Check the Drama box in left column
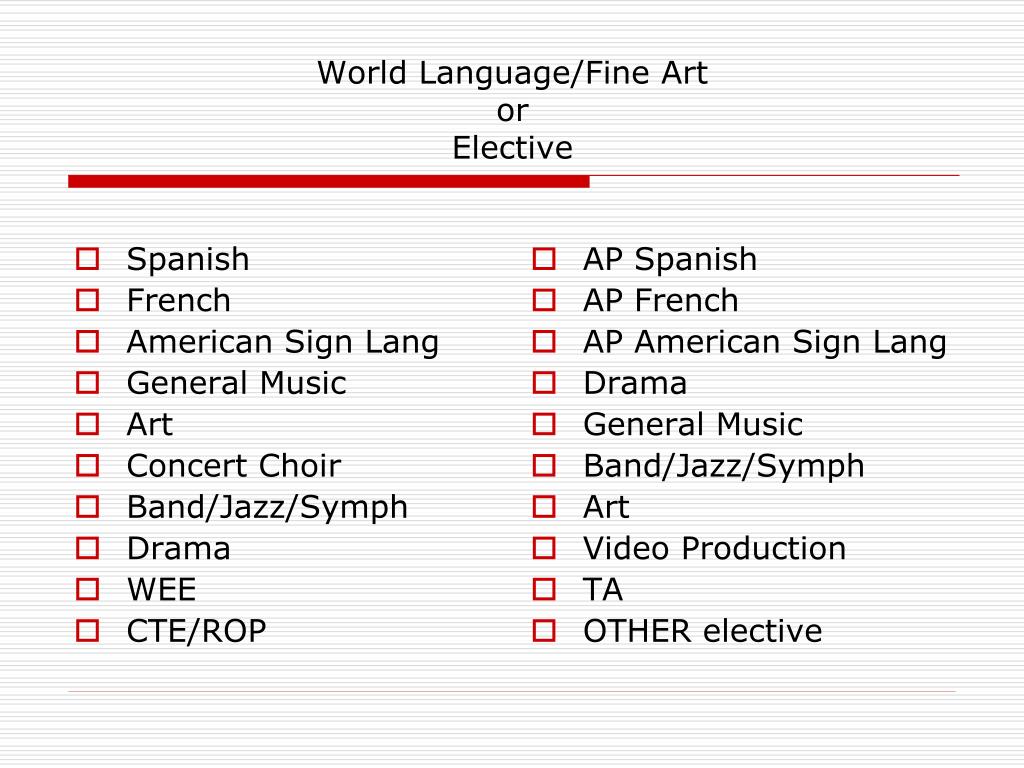Screen dimensions: 1024x768 click(x=88, y=548)
